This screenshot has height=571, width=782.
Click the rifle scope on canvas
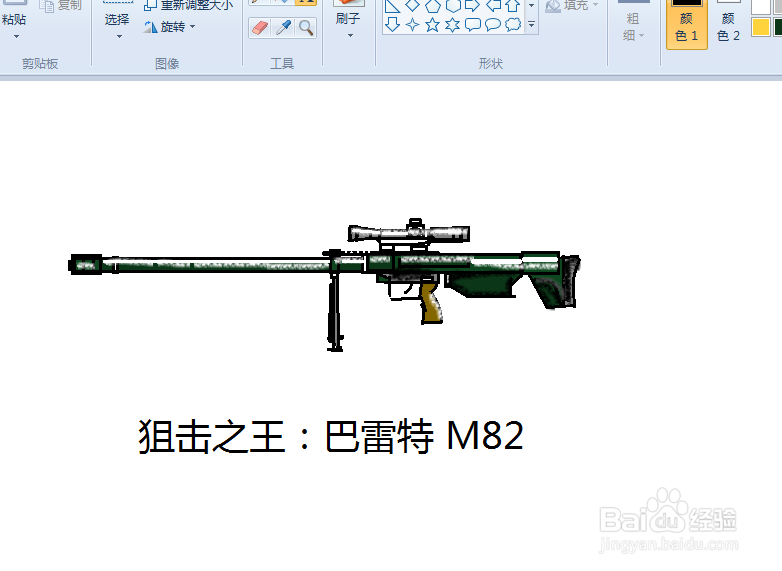[409, 233]
